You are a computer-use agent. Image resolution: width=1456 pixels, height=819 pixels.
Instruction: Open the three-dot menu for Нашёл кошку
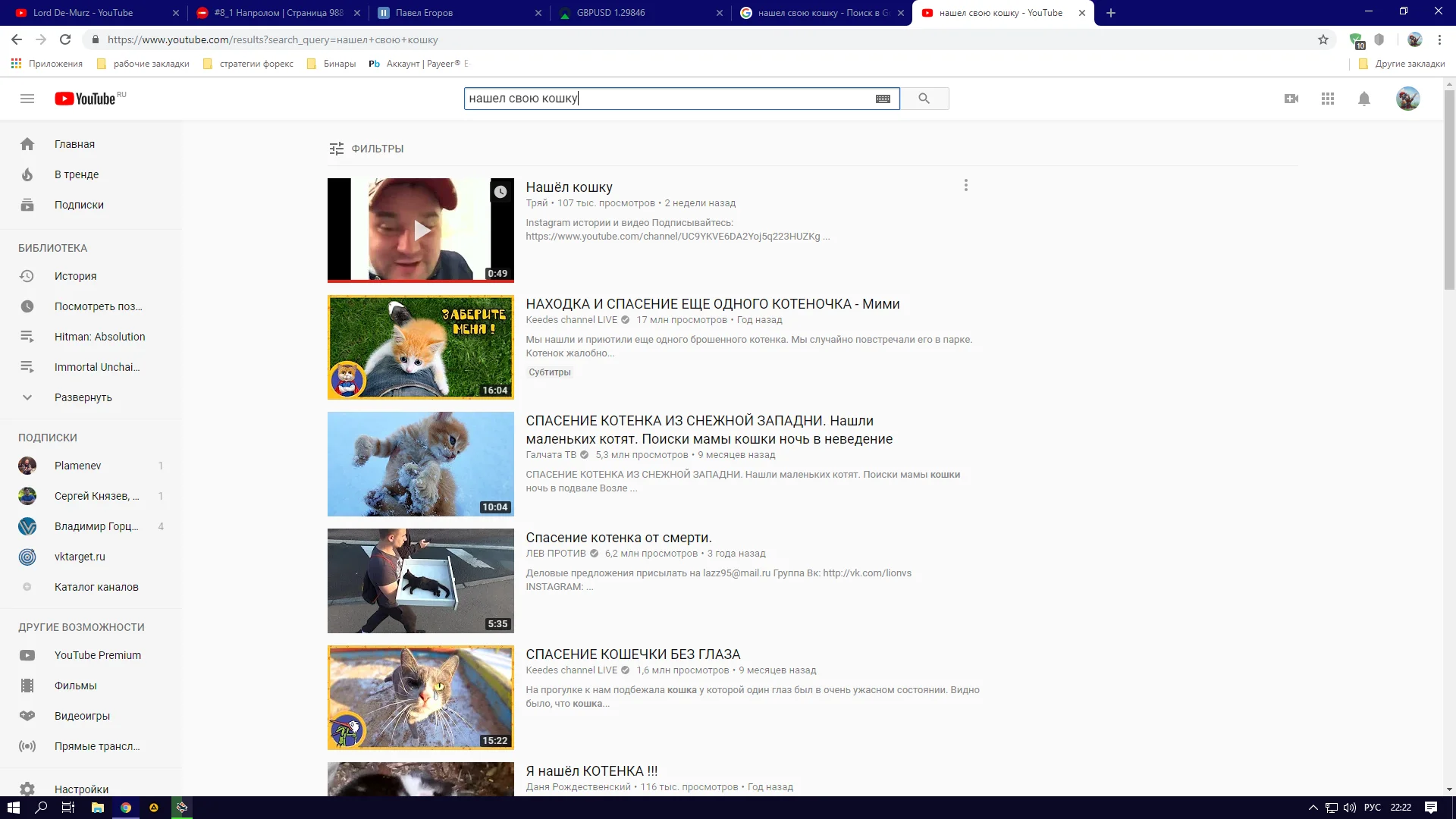tap(965, 185)
